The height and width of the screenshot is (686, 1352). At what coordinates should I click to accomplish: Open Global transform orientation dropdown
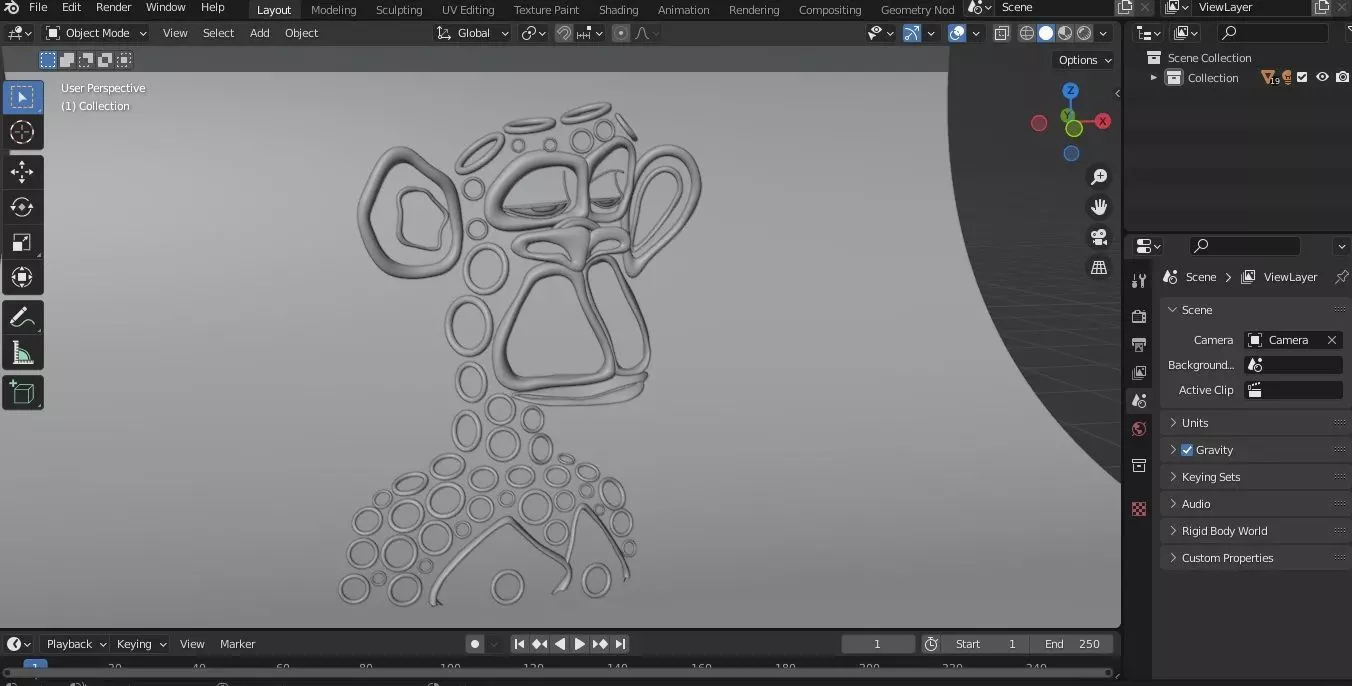point(473,33)
